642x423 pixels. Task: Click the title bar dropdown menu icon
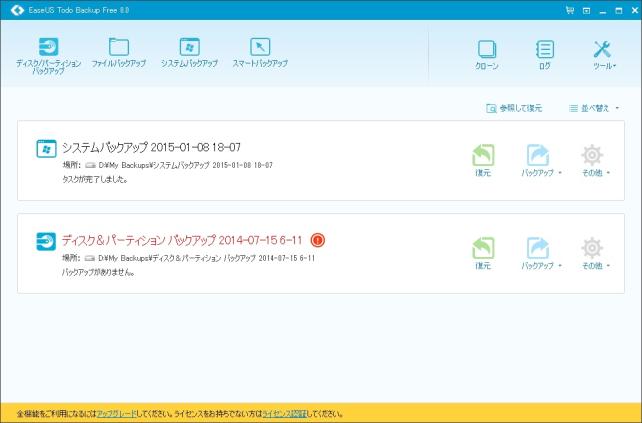pyautogui.click(x=587, y=11)
